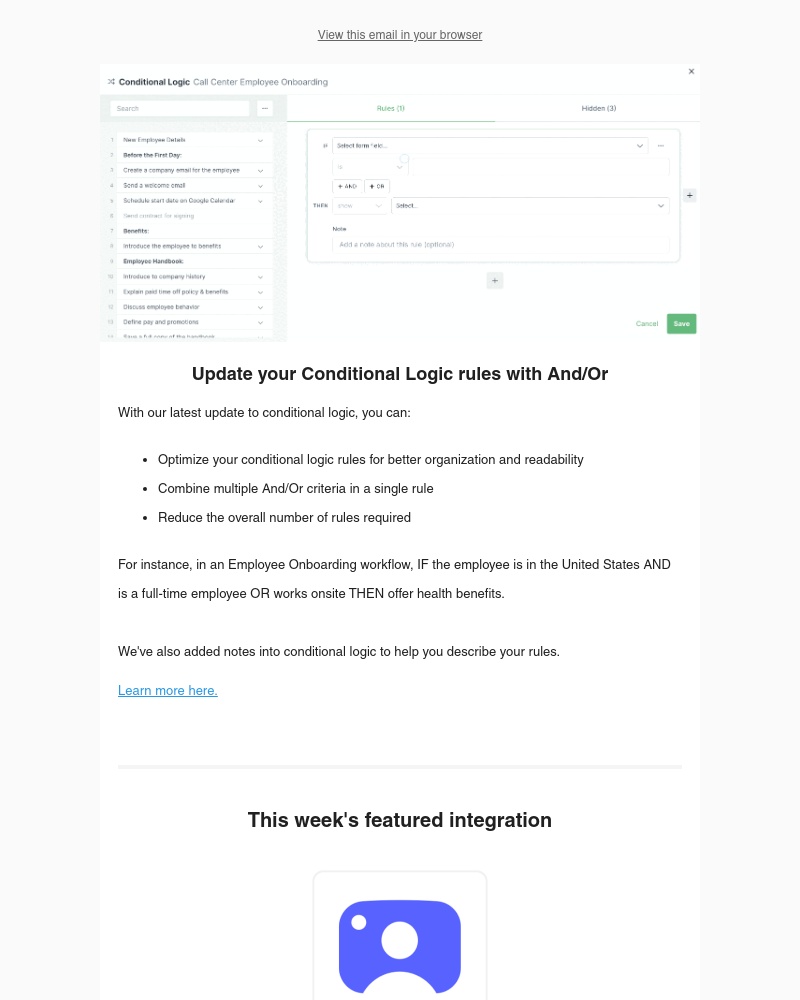Open the 'Learn more here' link
The height and width of the screenshot is (1000, 800).
tap(167, 690)
